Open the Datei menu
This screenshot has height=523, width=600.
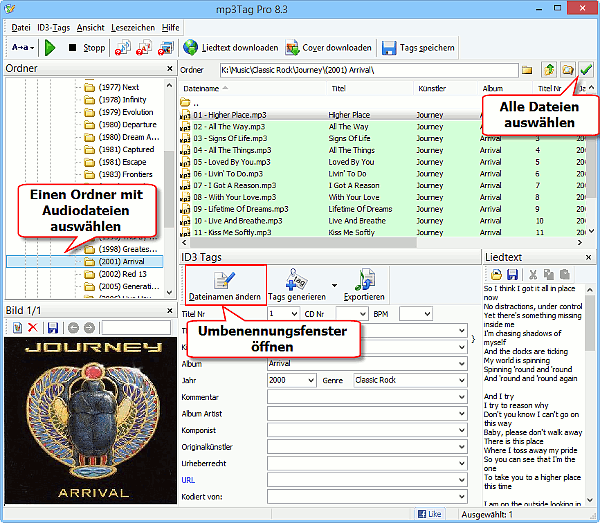[21, 28]
